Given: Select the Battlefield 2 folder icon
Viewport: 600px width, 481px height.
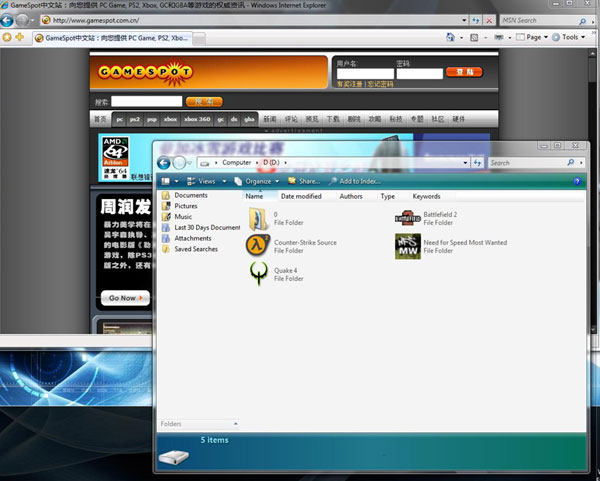Looking at the screenshot, I should (408, 218).
